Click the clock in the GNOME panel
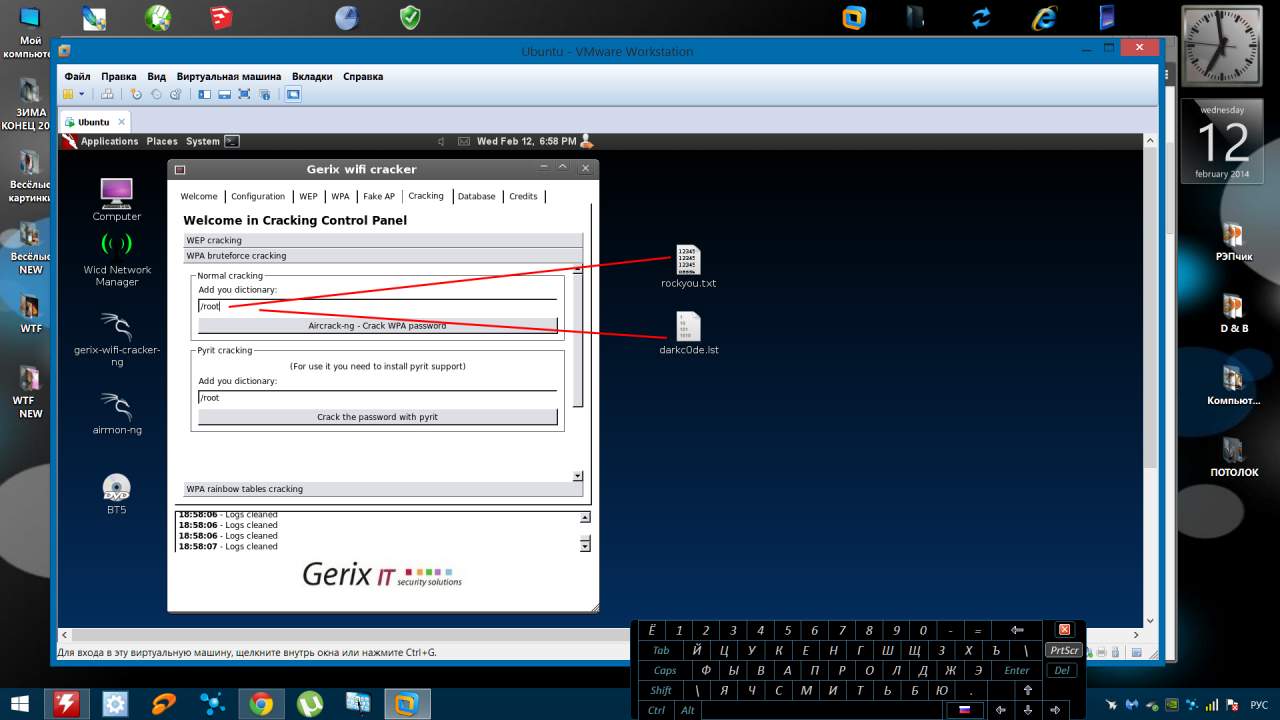 pyautogui.click(x=526, y=141)
